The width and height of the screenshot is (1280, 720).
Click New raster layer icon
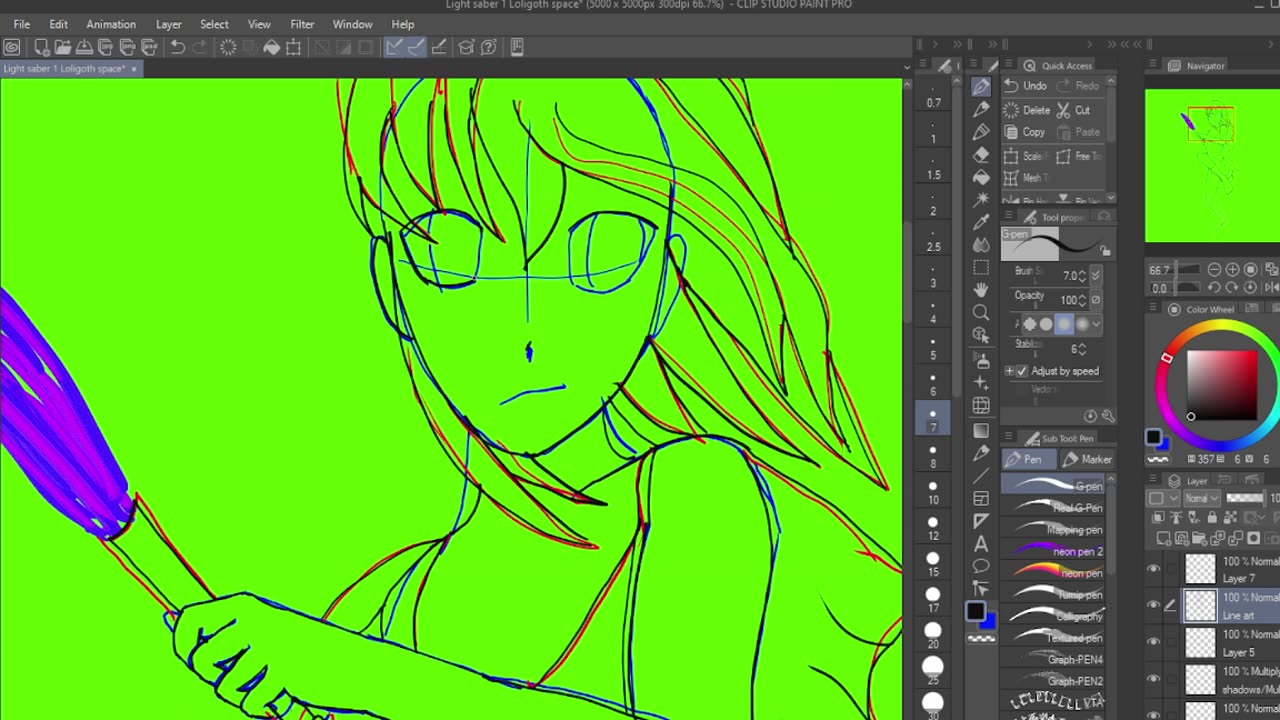tap(1164, 538)
